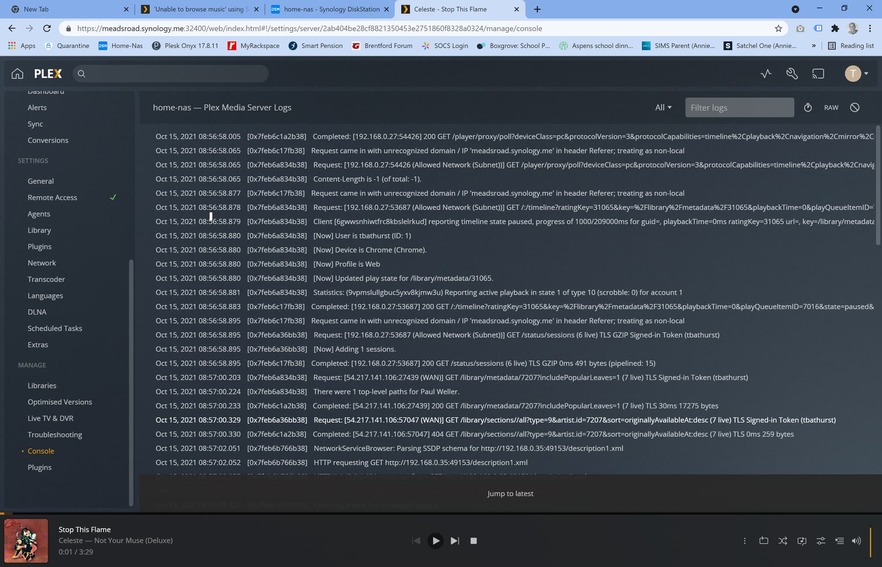Viewport: 882px width, 567px height.
Task: Click the lyrics/music note loop icon
Action: click(x=802, y=541)
